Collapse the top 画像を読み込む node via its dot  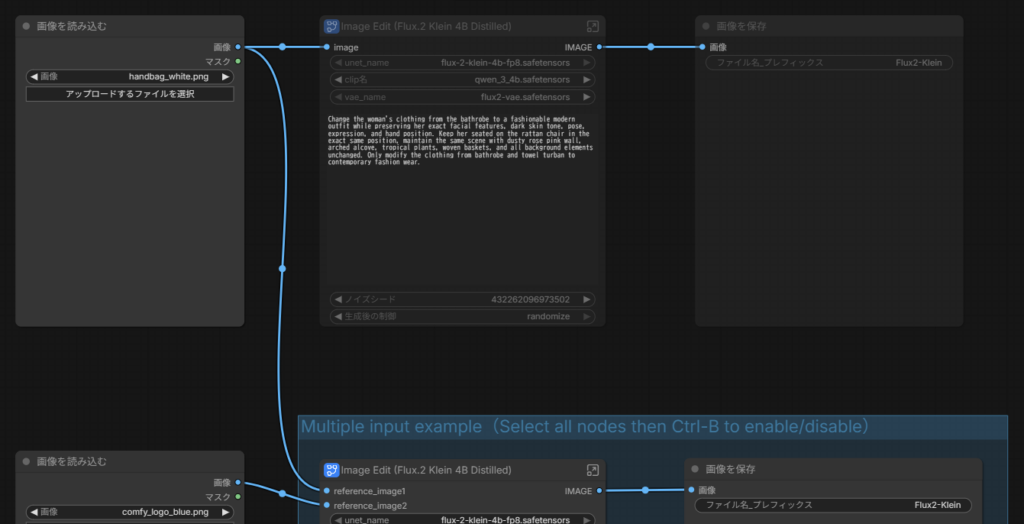coord(26,26)
